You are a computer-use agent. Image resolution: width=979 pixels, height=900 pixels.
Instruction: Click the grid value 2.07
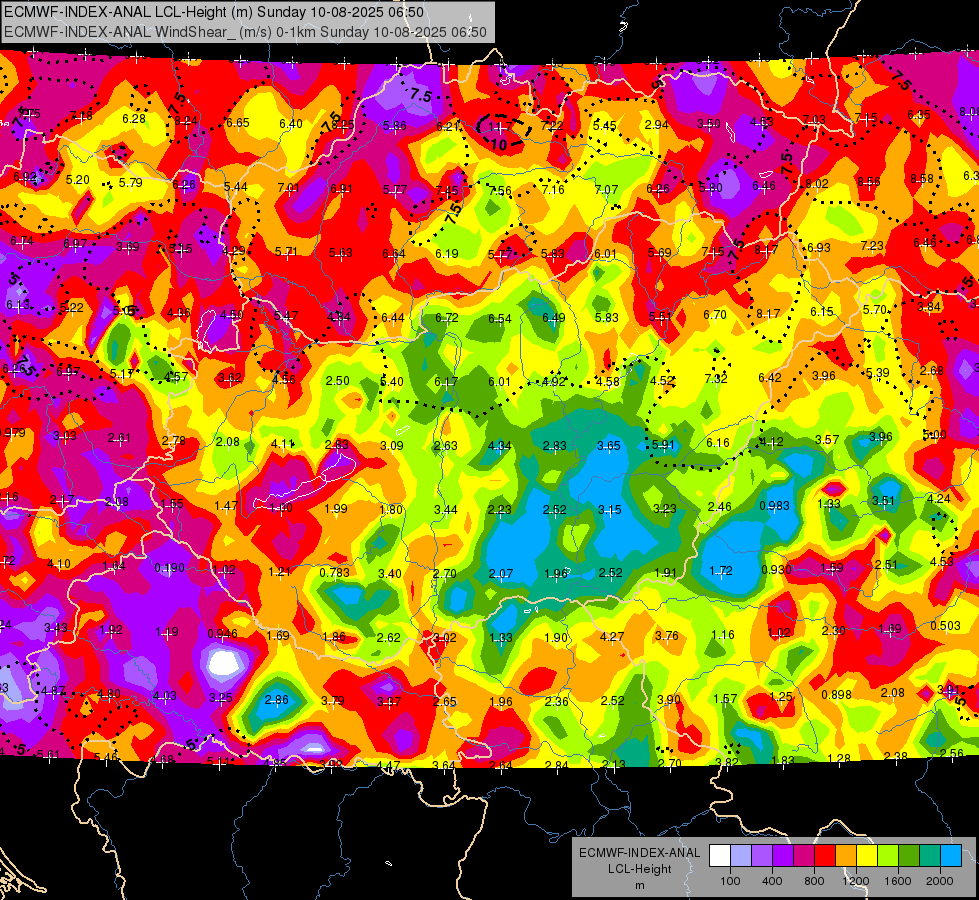point(501,573)
